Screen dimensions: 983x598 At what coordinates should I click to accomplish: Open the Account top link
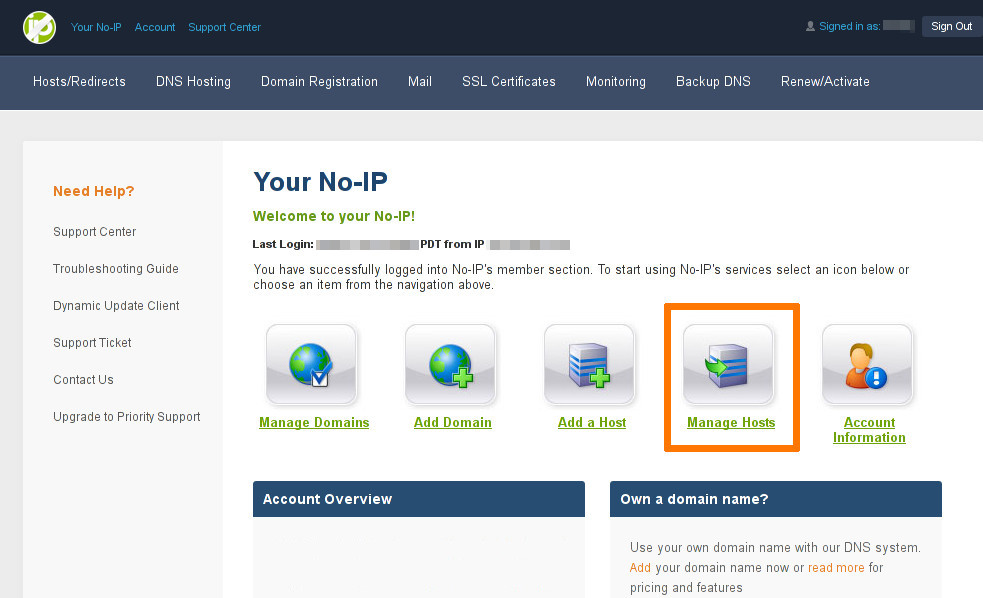pyautogui.click(x=155, y=27)
